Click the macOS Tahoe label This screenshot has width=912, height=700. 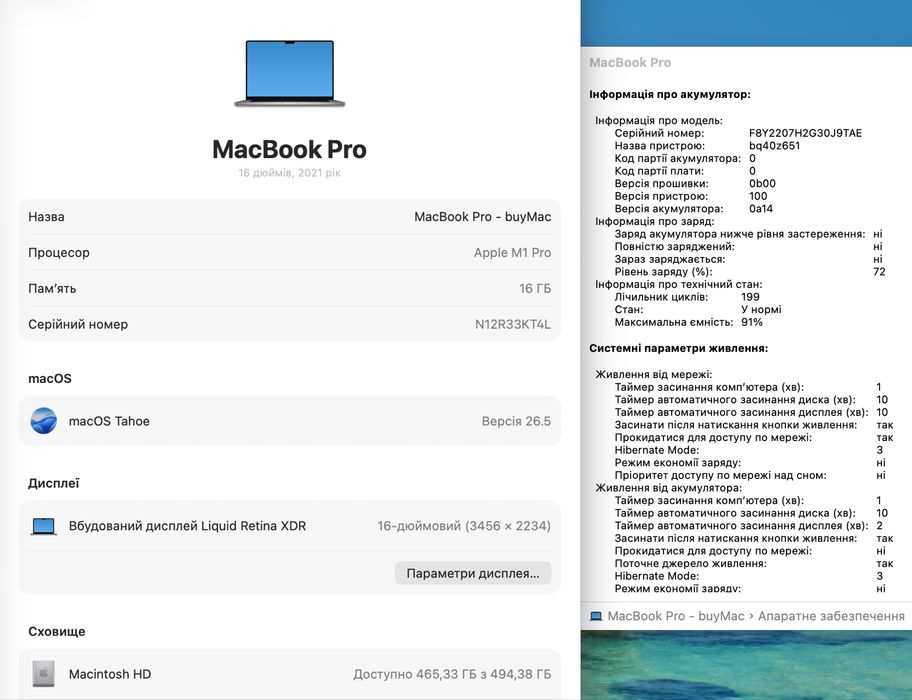[109, 422]
